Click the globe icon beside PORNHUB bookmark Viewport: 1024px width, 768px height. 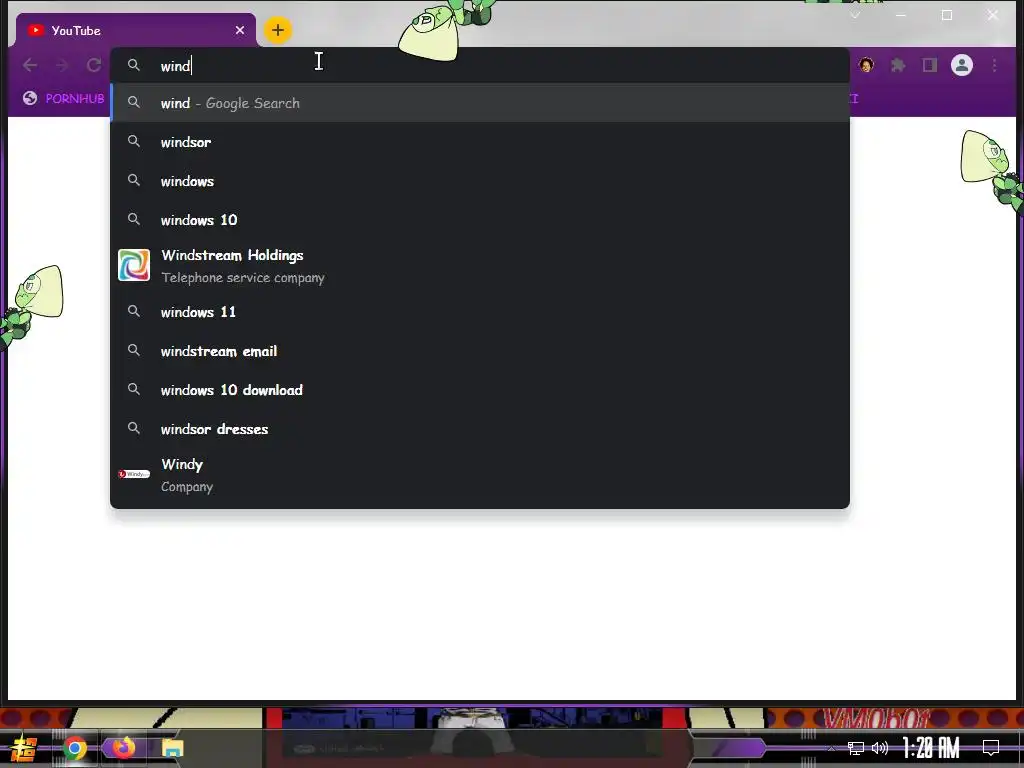[x=29, y=98]
